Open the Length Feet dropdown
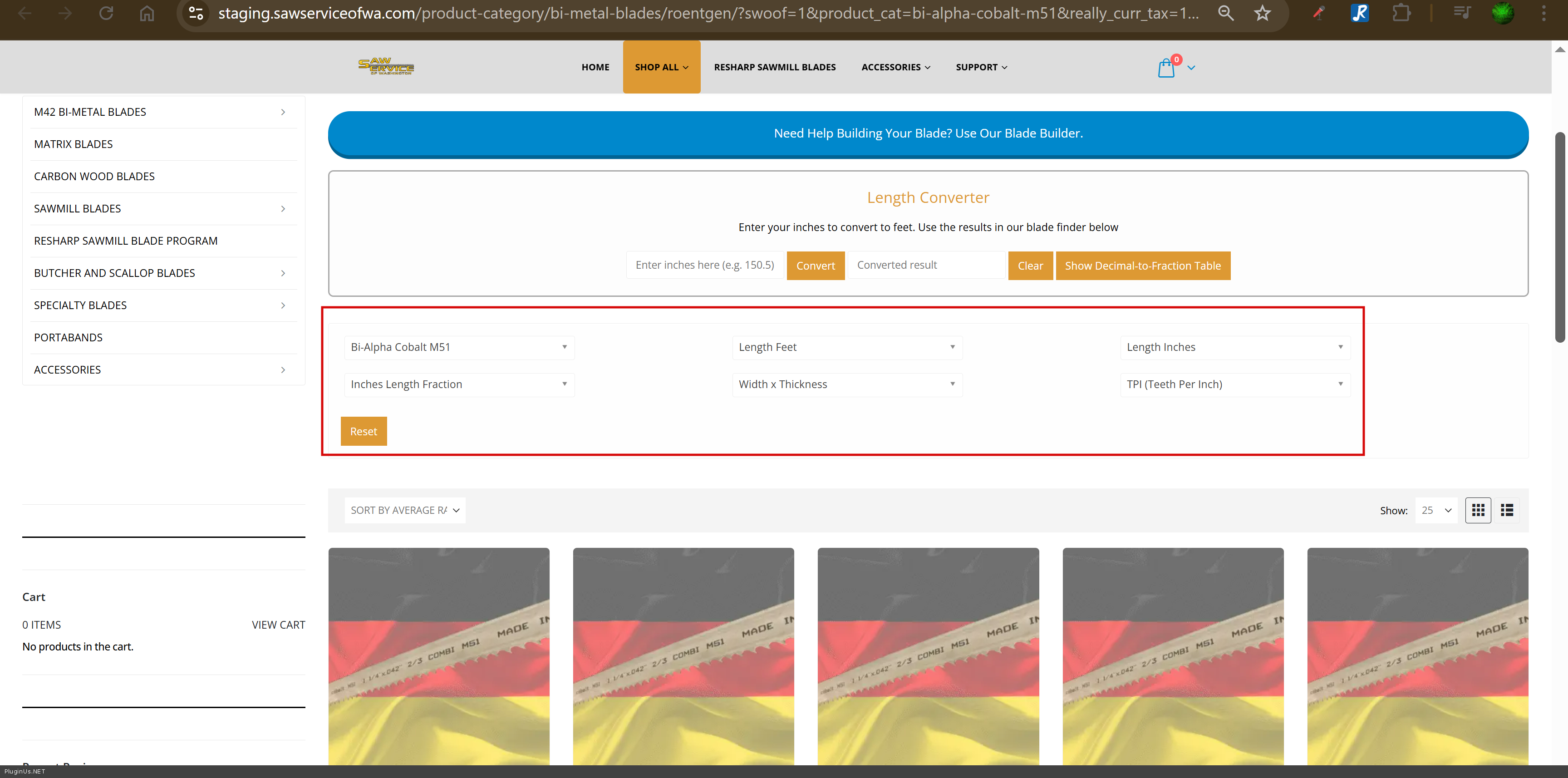Image resolution: width=1568 pixels, height=778 pixels. (847, 347)
